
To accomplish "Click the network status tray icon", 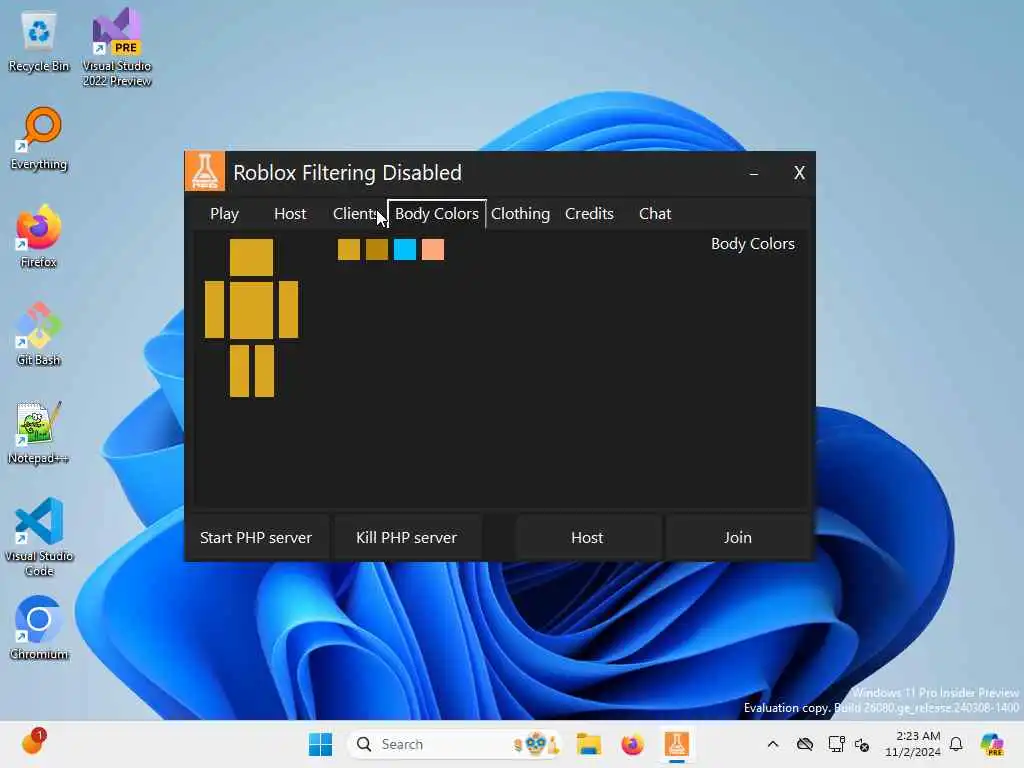I will click(836, 744).
